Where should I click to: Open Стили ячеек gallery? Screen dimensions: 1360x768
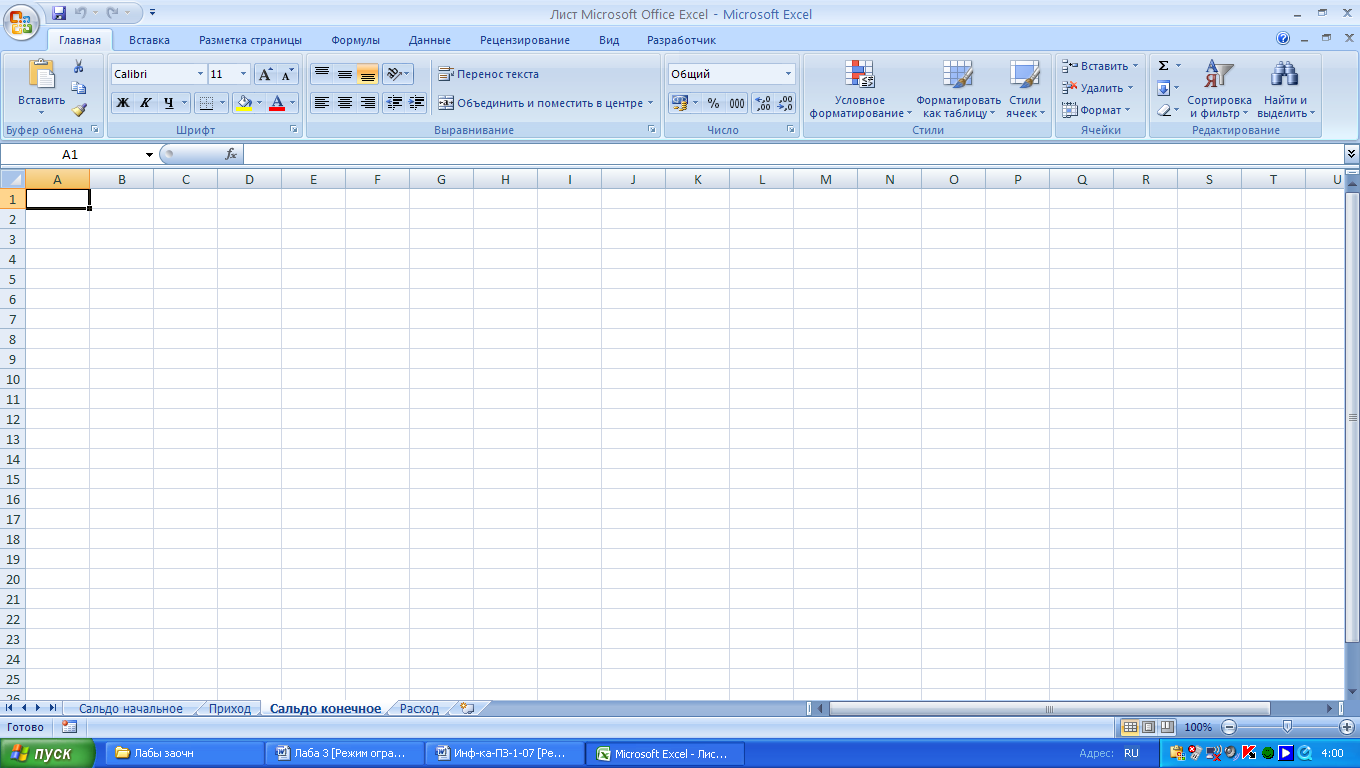click(x=1025, y=89)
